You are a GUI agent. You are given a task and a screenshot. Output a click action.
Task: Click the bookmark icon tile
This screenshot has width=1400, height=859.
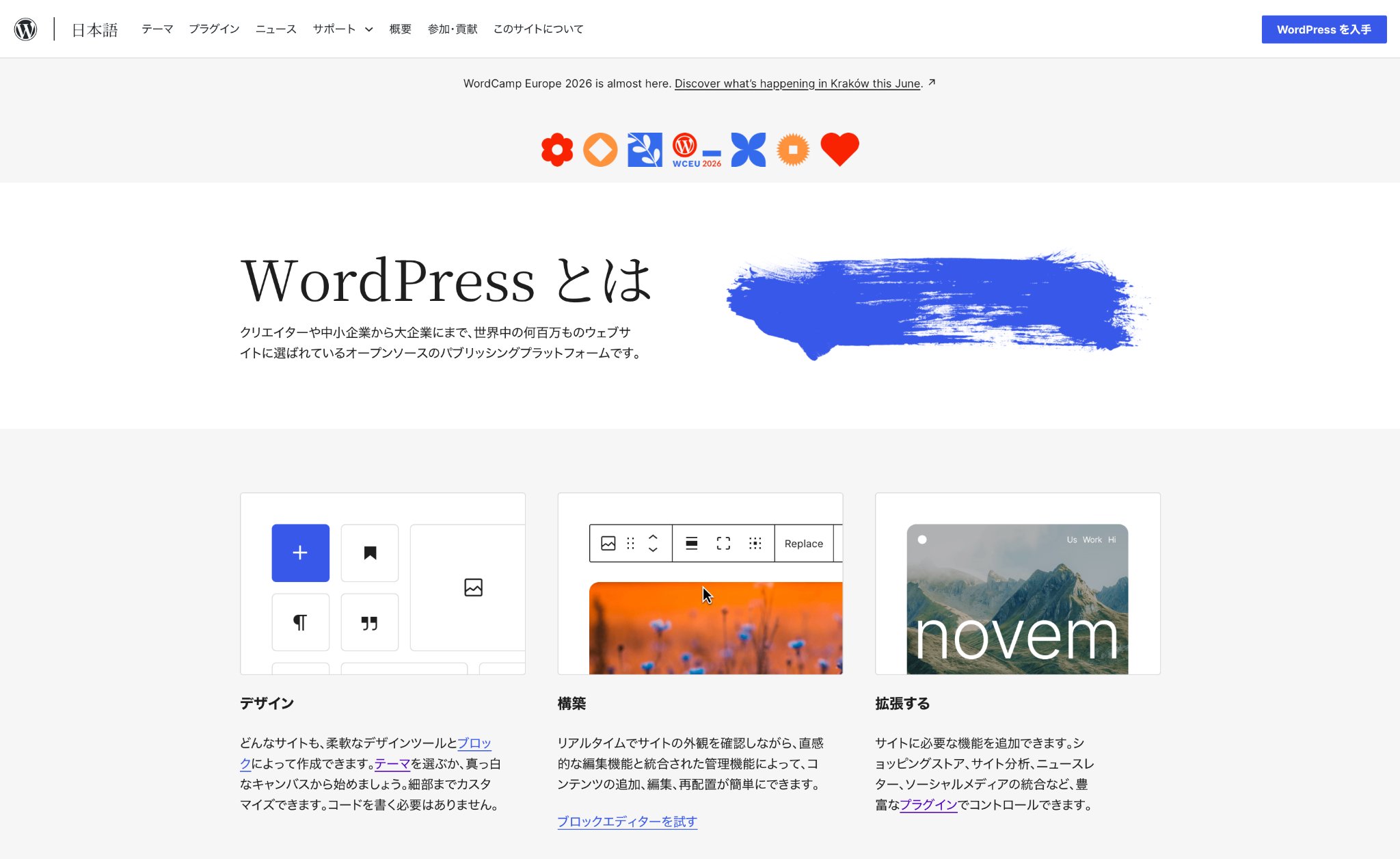click(370, 553)
